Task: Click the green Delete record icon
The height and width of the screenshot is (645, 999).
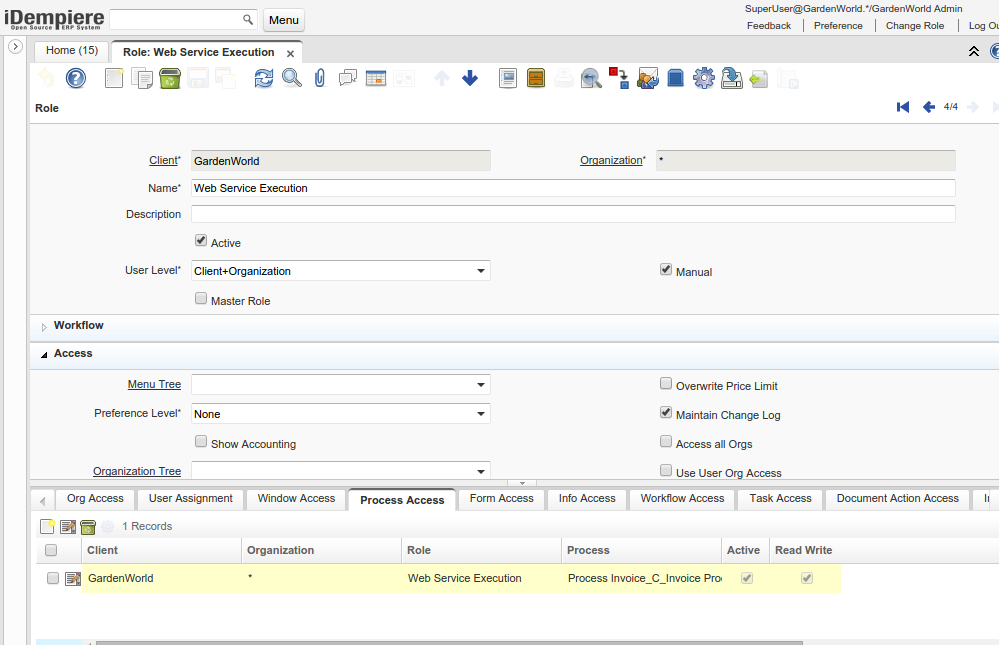Action: point(170,78)
